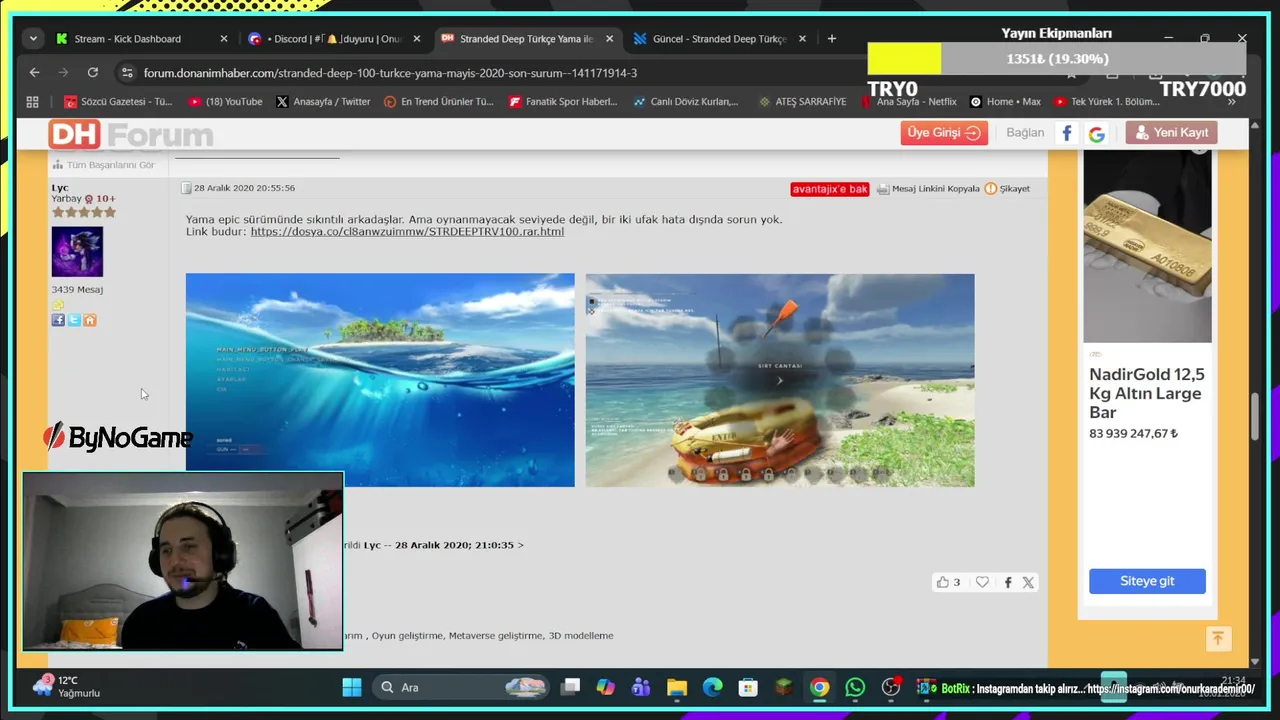Open weather widget showing 12°C

66,686
